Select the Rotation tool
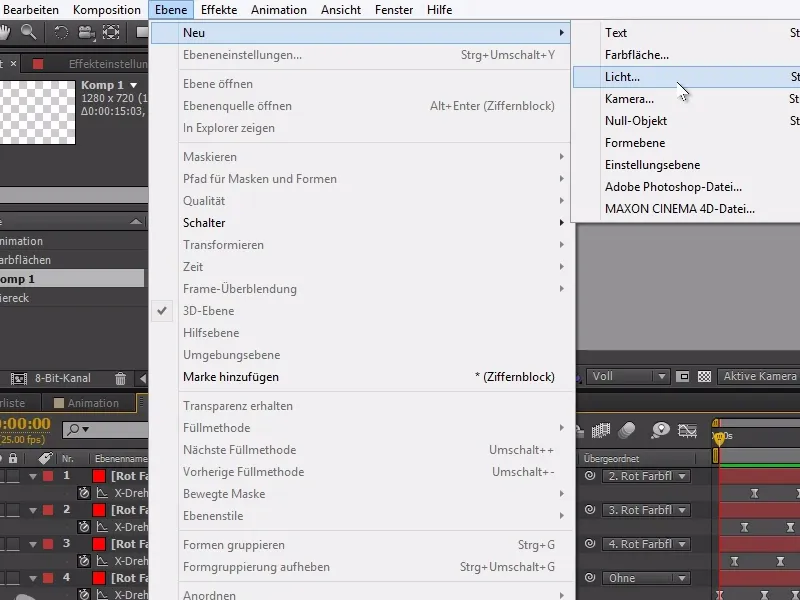The image size is (800, 600). pyautogui.click(x=60, y=30)
